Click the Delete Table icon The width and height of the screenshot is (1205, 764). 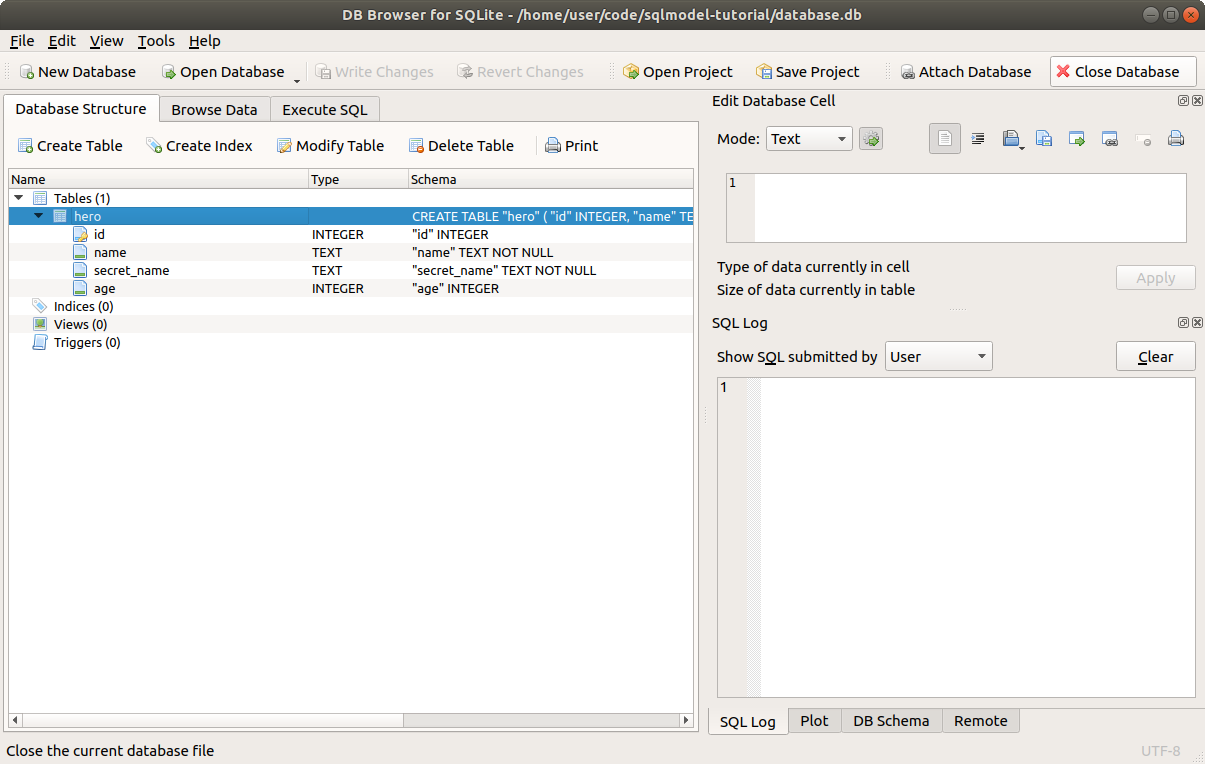tap(416, 146)
